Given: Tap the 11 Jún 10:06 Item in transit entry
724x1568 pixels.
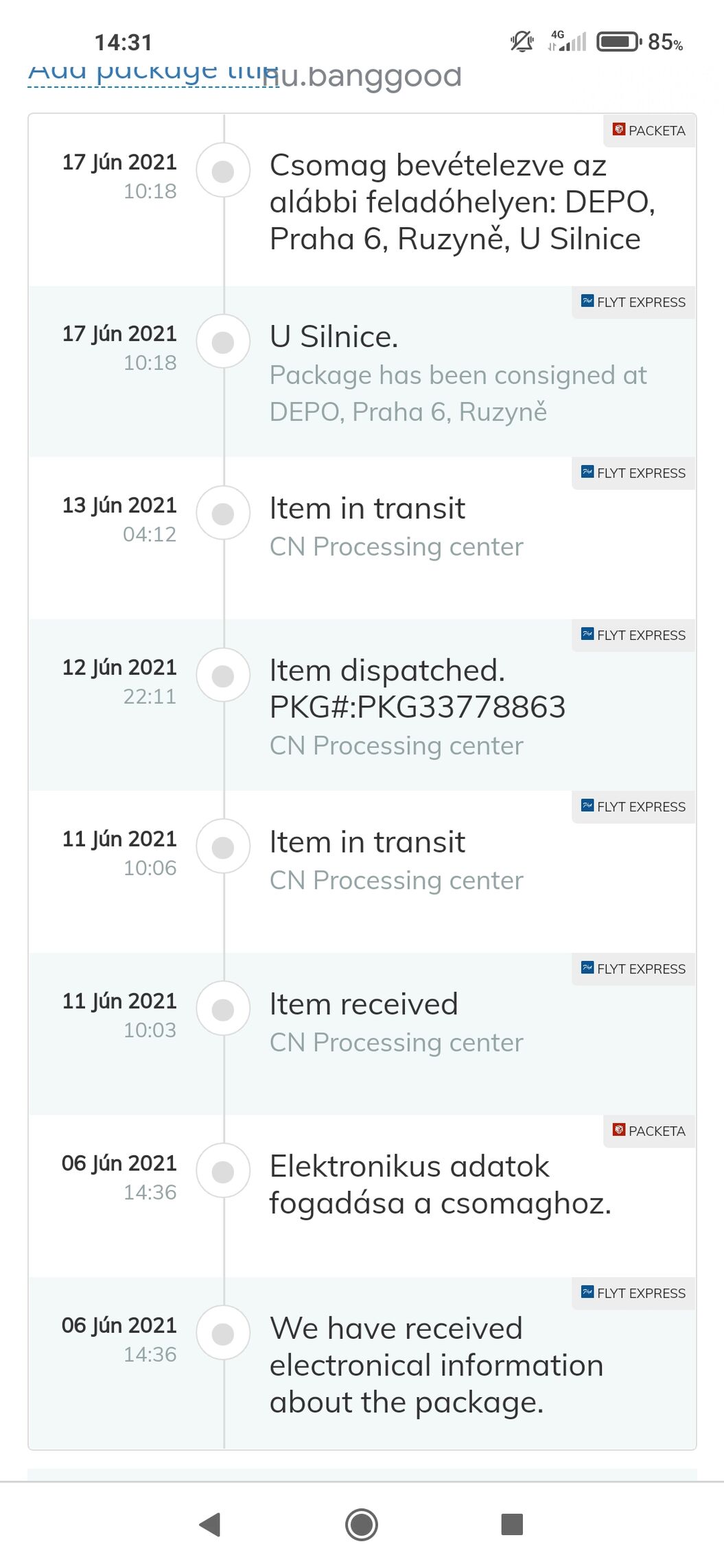Looking at the screenshot, I should click(x=362, y=871).
